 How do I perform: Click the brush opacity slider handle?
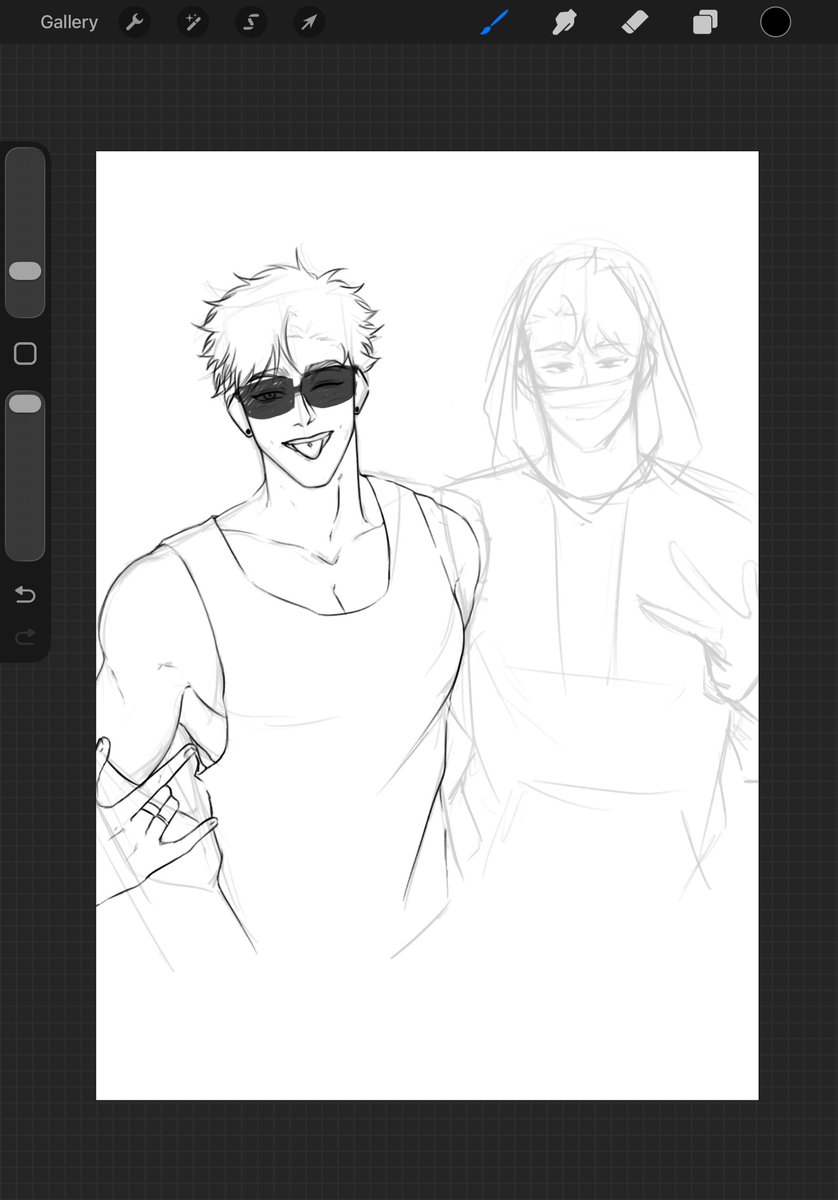coord(25,404)
